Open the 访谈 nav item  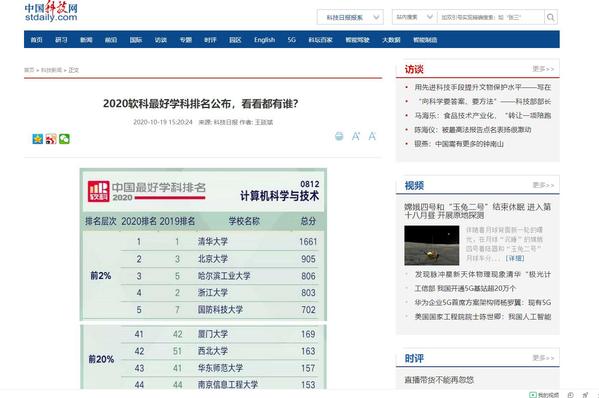(160, 40)
